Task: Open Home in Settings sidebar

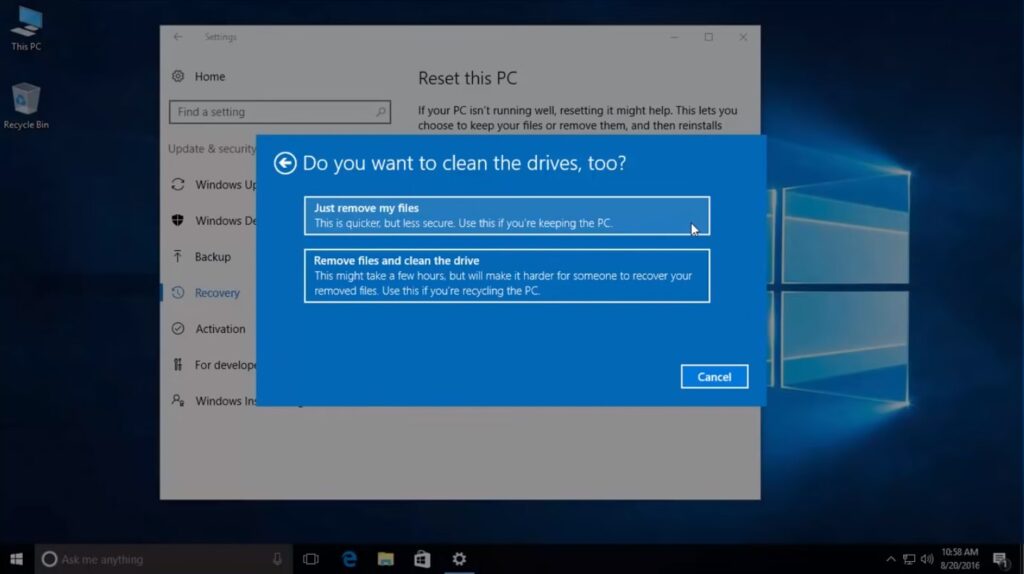Action: [210, 76]
